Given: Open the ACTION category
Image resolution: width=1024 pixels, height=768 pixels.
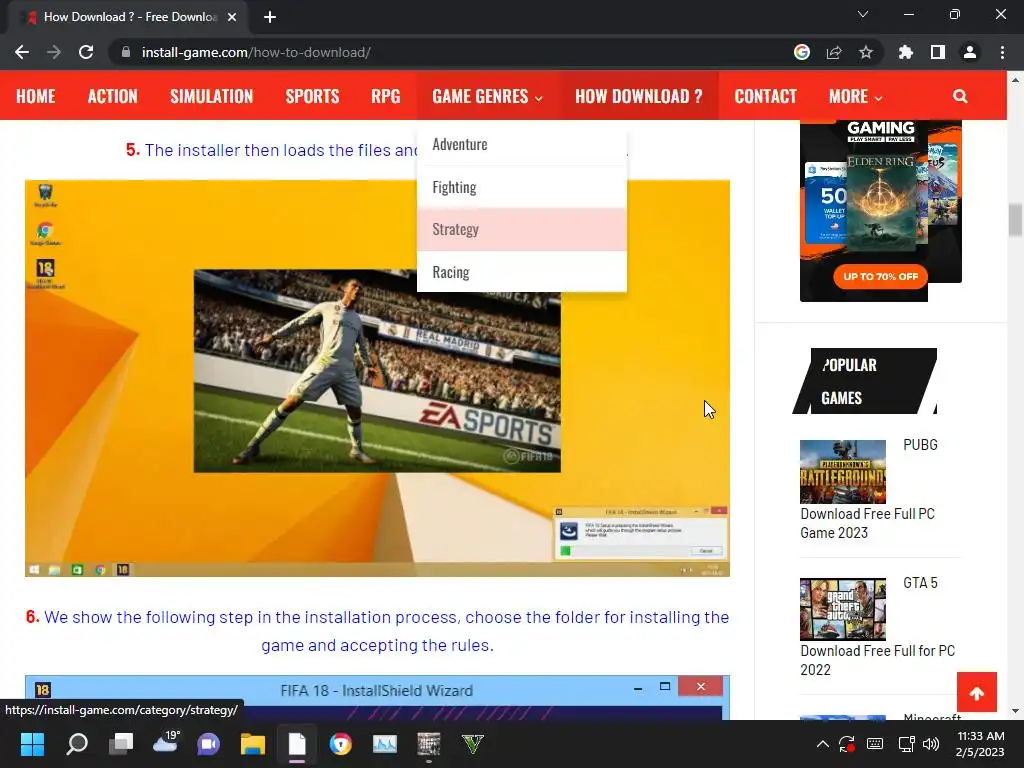Looking at the screenshot, I should (x=113, y=96).
